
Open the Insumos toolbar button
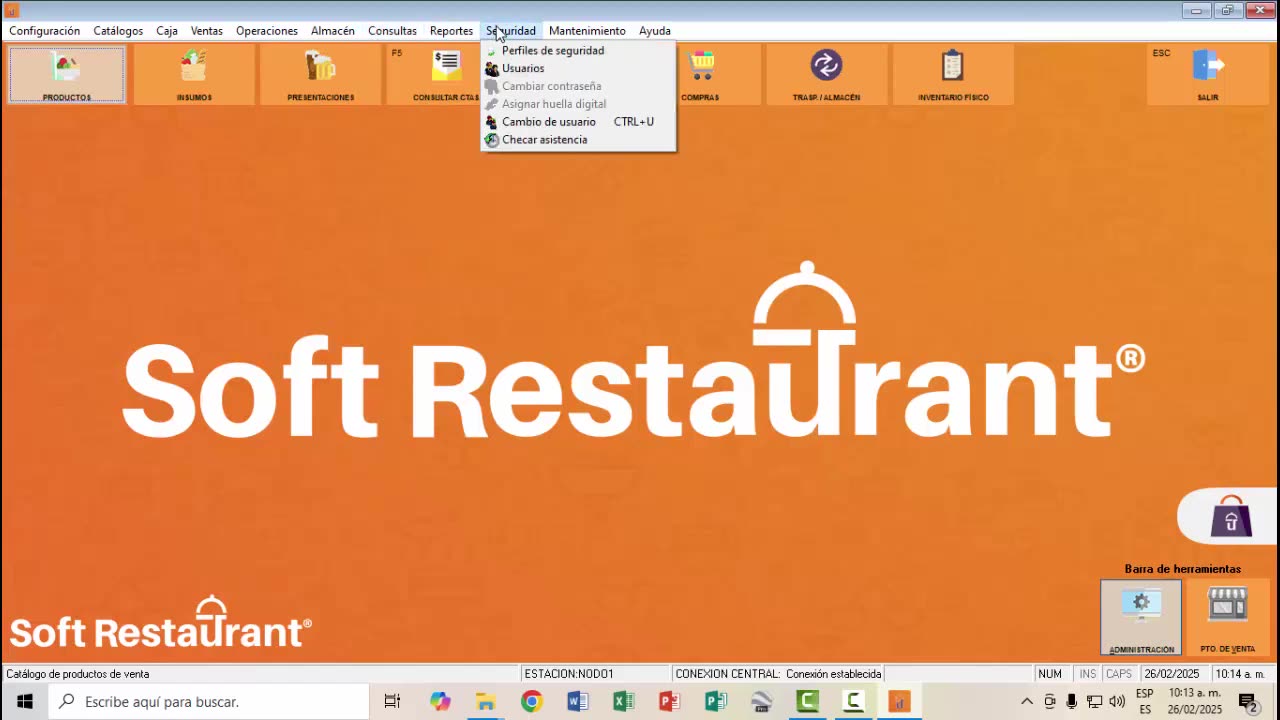(194, 75)
